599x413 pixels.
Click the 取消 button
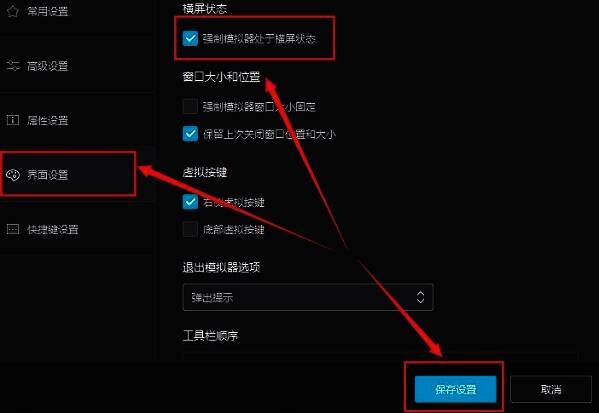(551, 389)
